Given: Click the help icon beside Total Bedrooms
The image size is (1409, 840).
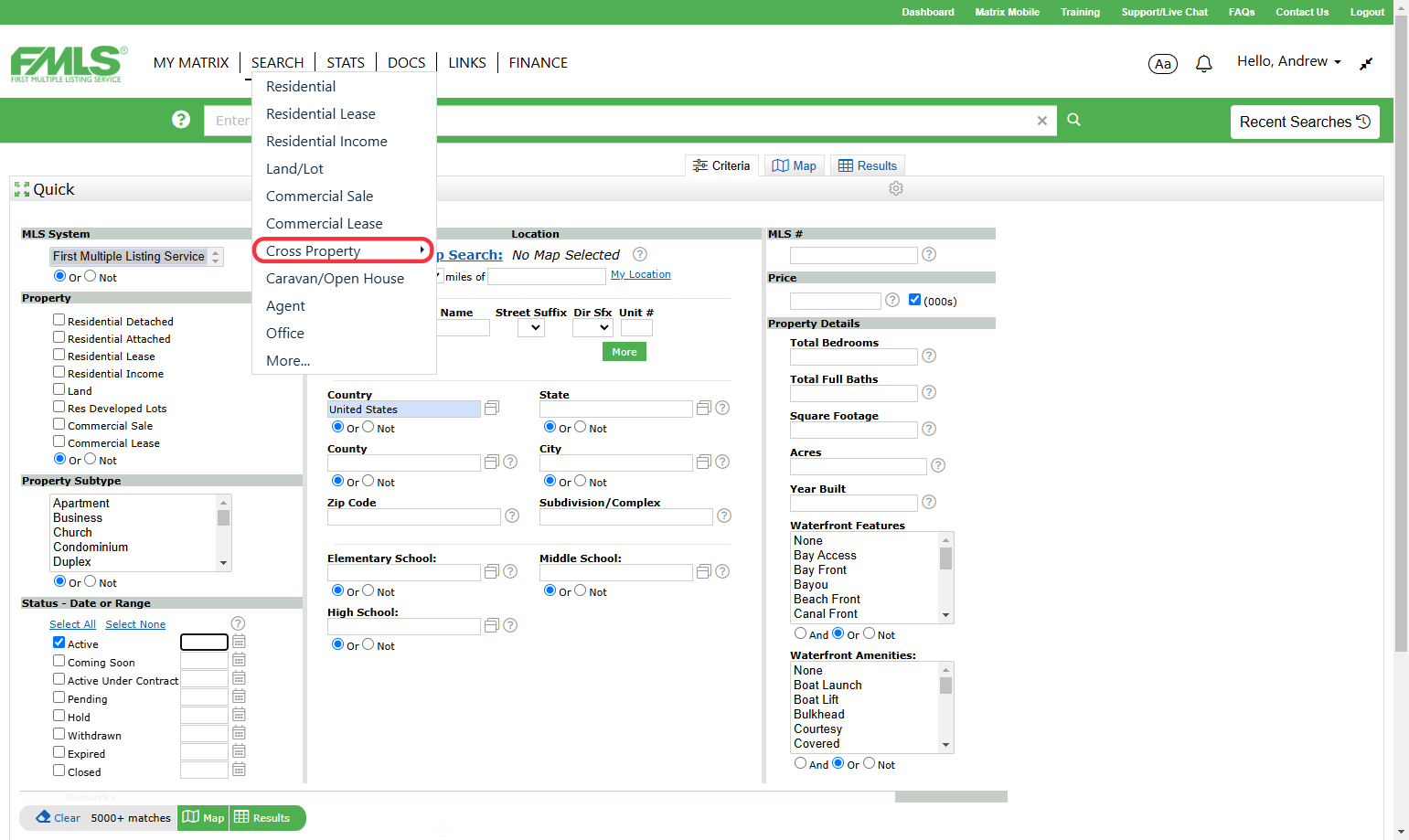Looking at the screenshot, I should point(929,356).
